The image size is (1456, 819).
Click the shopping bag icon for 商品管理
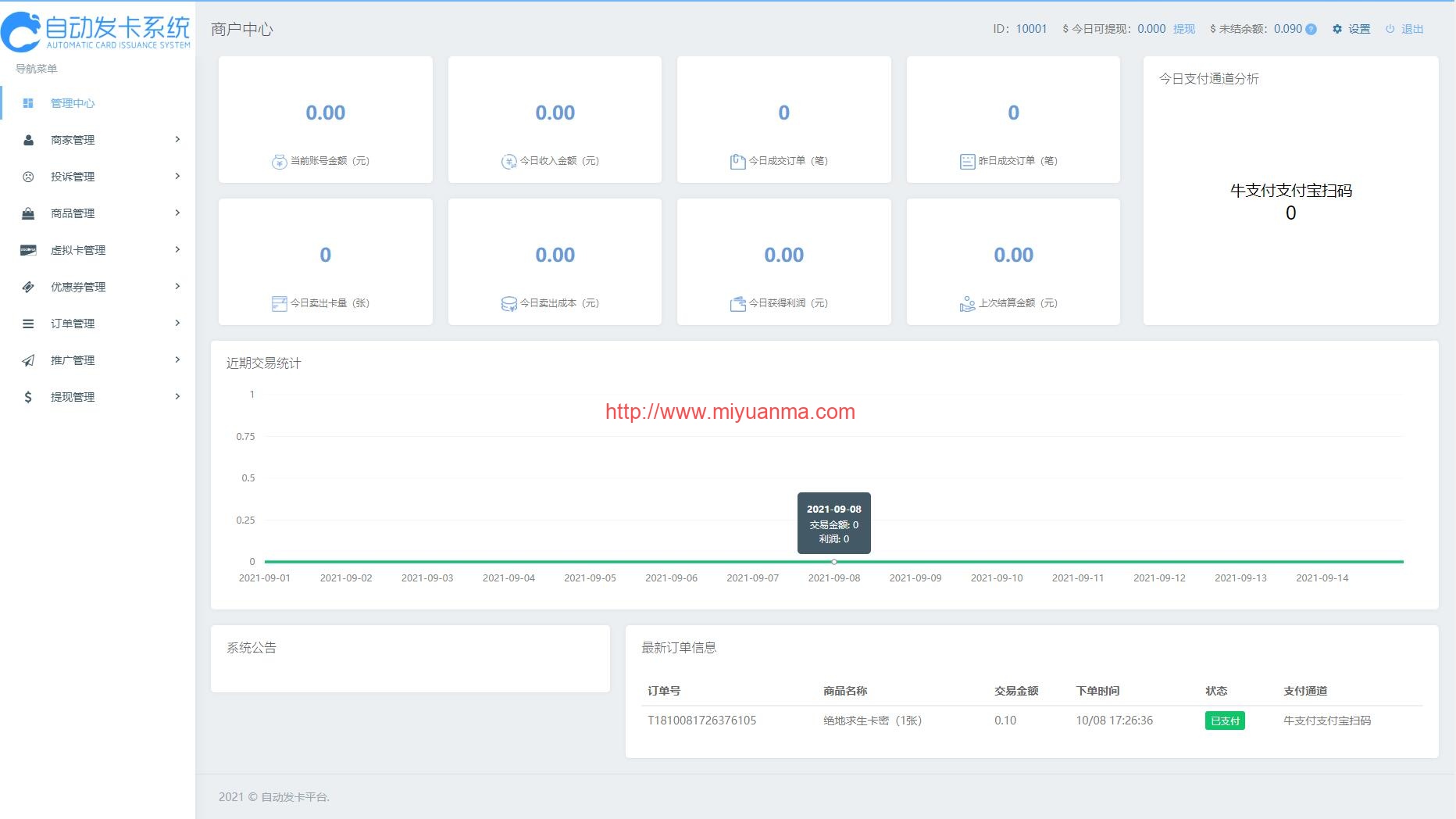click(28, 213)
